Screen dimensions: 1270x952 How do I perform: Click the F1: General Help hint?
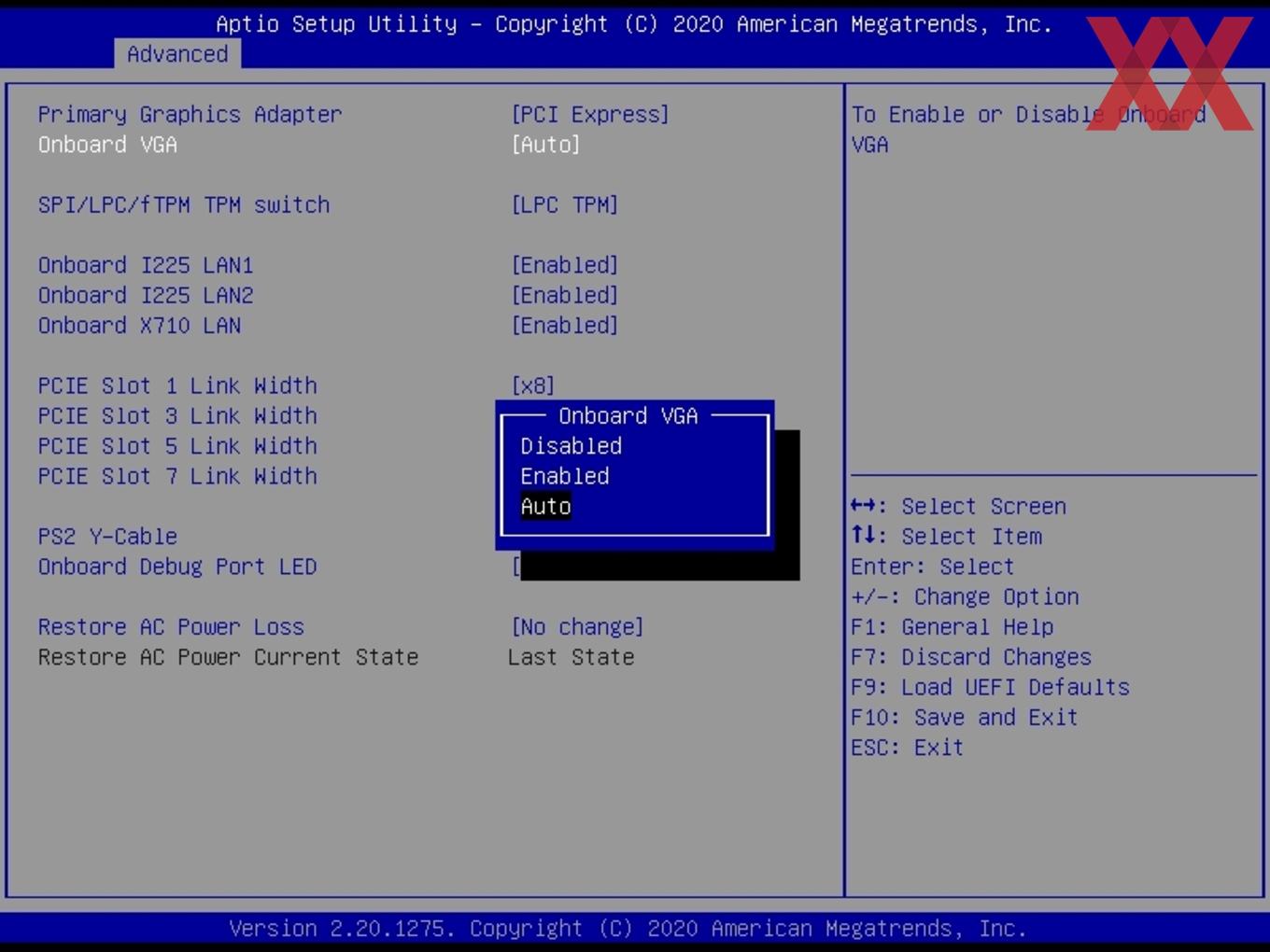[x=952, y=627]
